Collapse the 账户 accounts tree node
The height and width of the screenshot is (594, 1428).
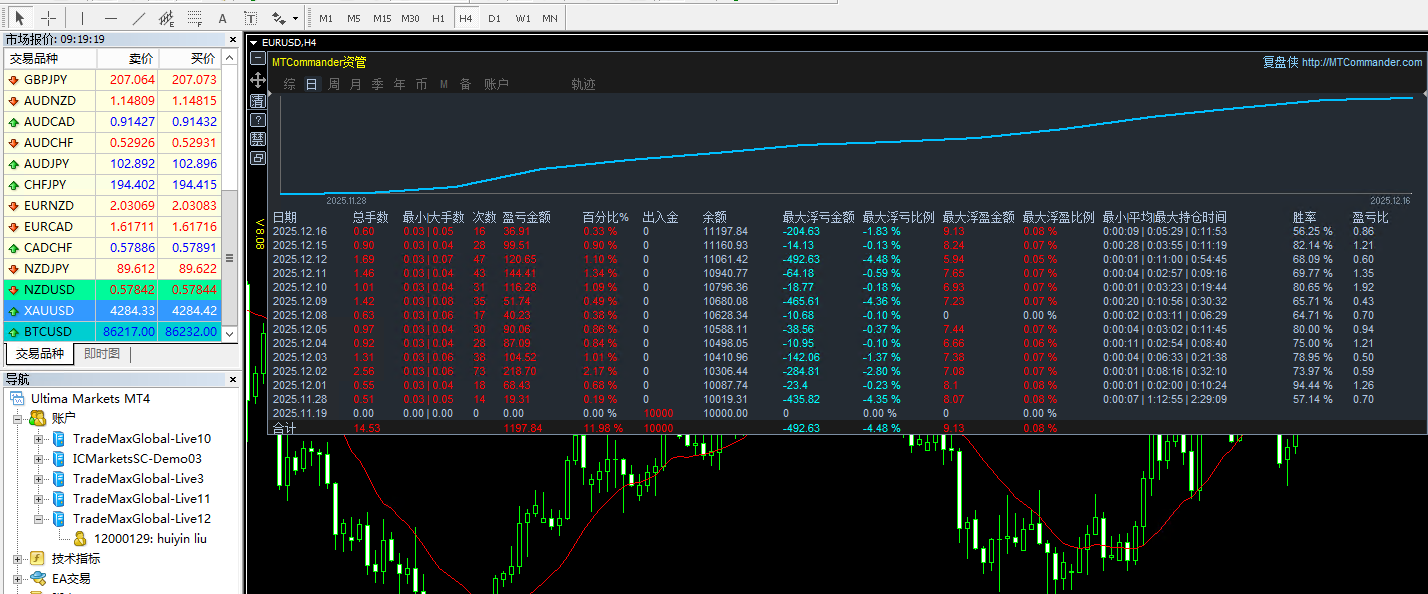coord(19,418)
